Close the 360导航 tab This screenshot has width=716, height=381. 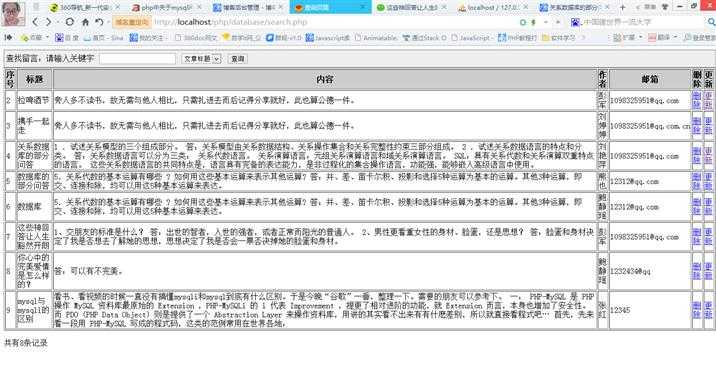coord(118,7)
